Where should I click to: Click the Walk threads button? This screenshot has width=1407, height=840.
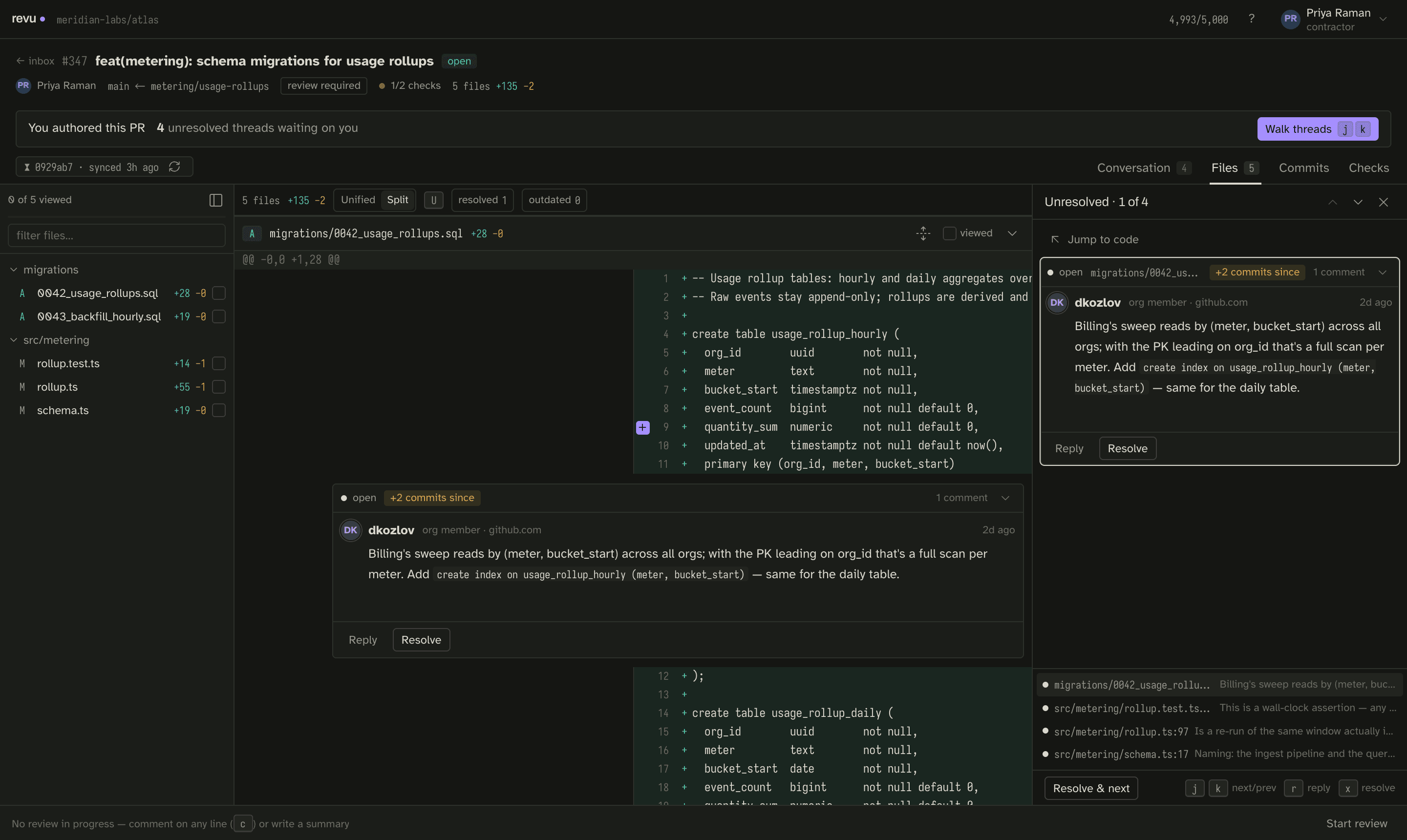[x=1318, y=129]
